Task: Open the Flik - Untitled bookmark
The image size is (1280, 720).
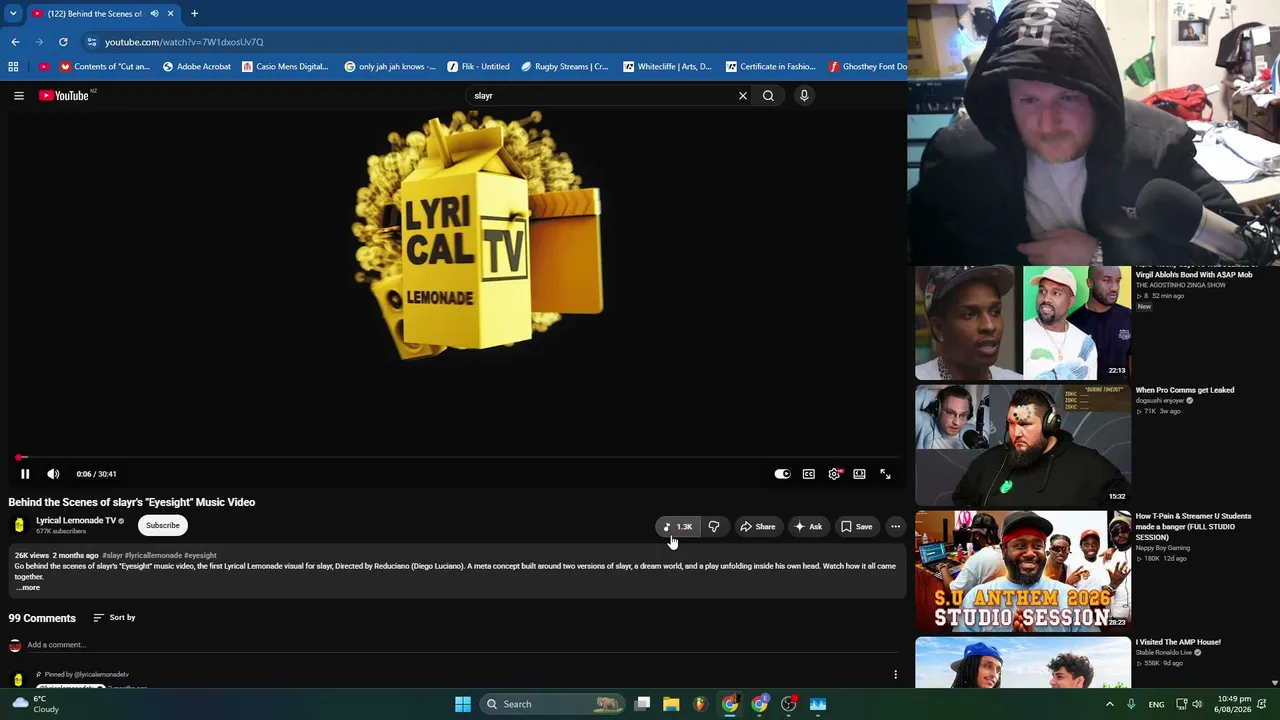Action: pos(479,67)
